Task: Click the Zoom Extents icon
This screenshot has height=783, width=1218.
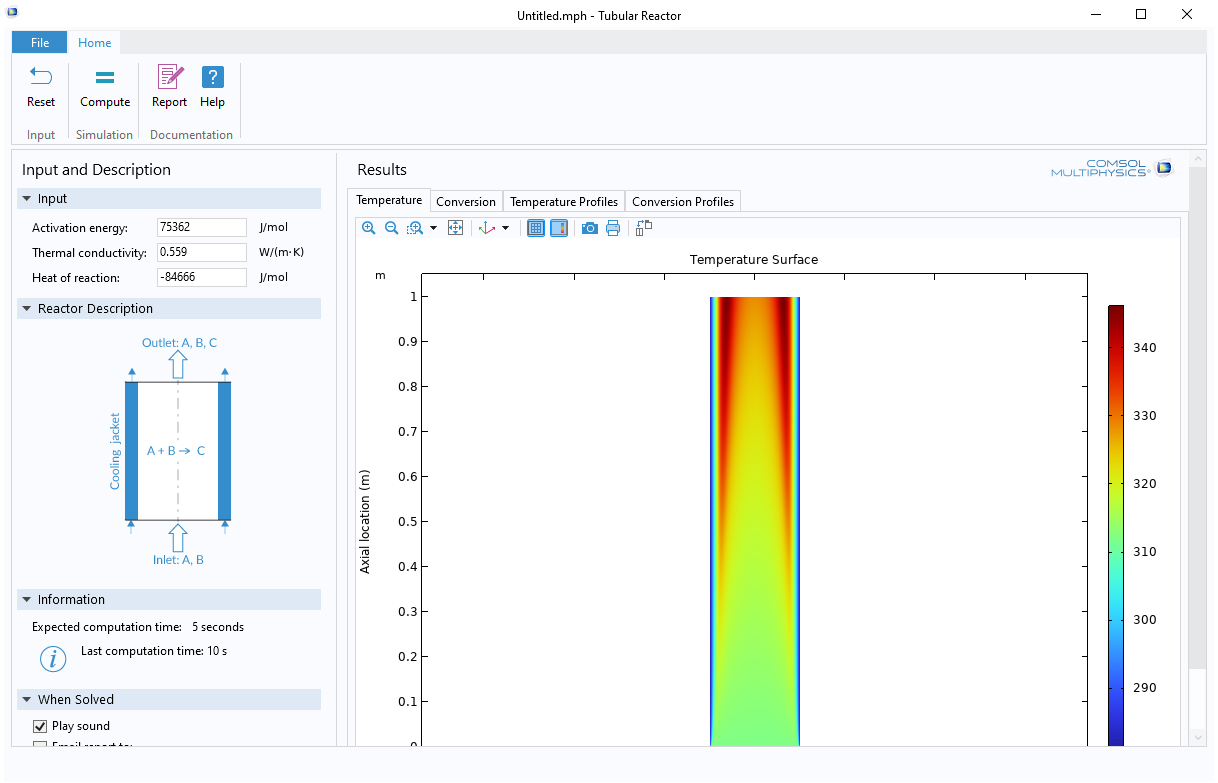Action: (455, 228)
